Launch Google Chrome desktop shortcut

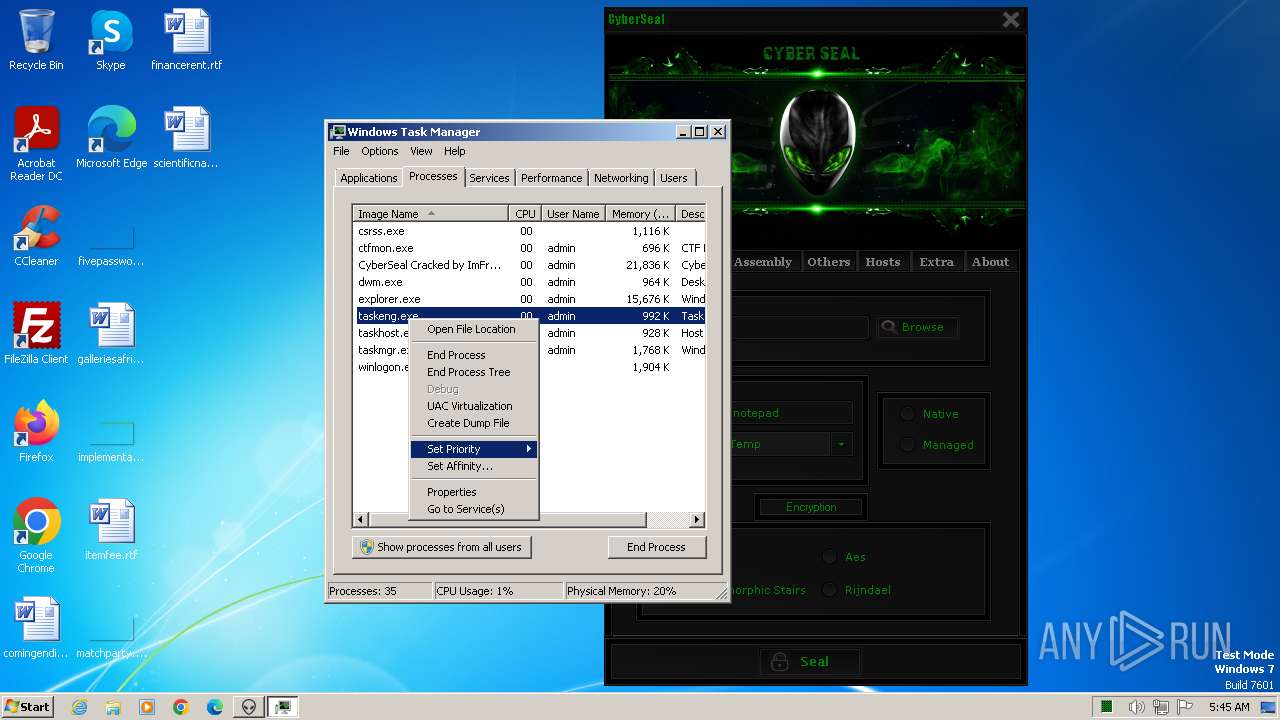pyautogui.click(x=36, y=536)
